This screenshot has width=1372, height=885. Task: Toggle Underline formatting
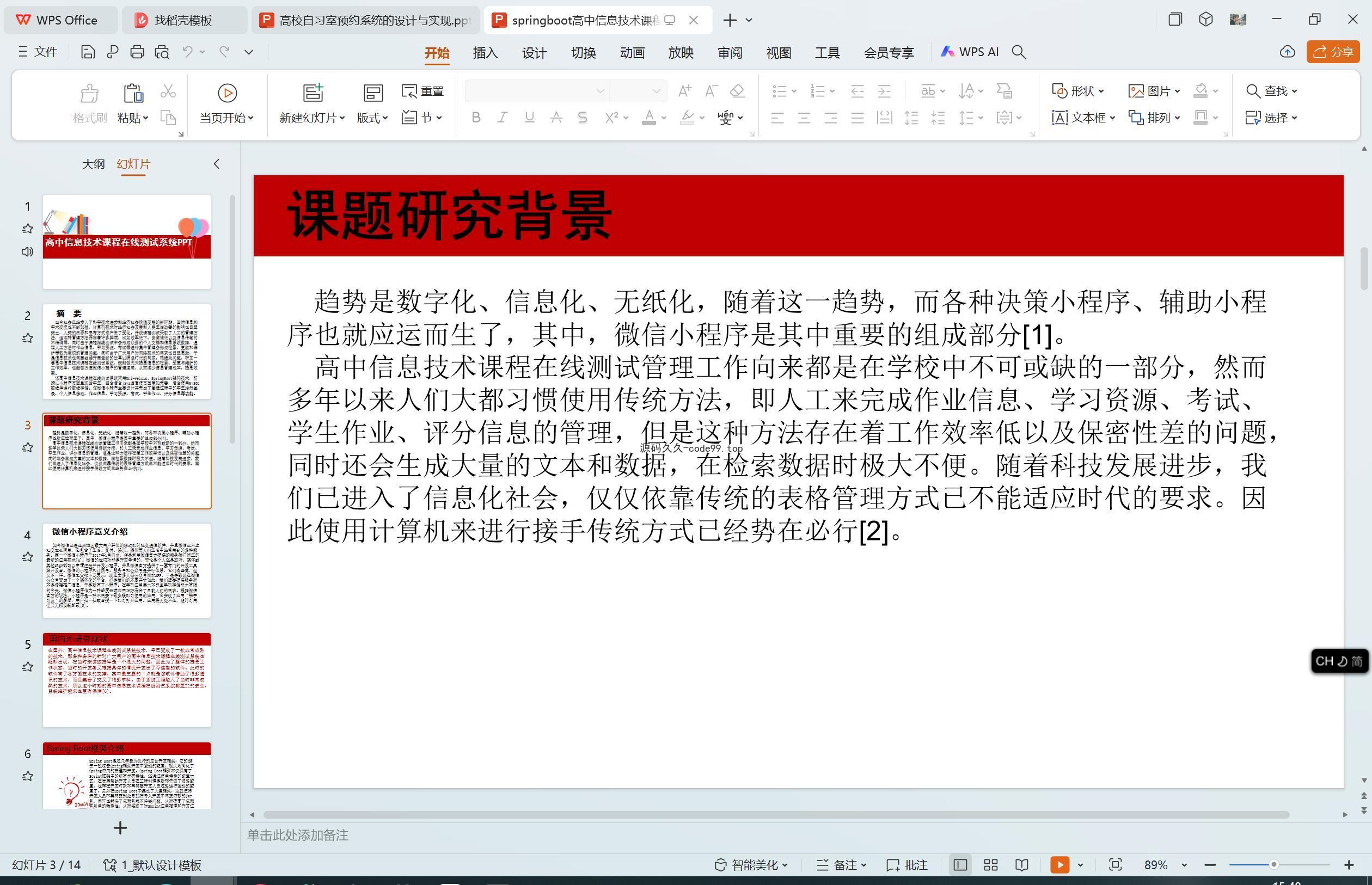click(529, 118)
